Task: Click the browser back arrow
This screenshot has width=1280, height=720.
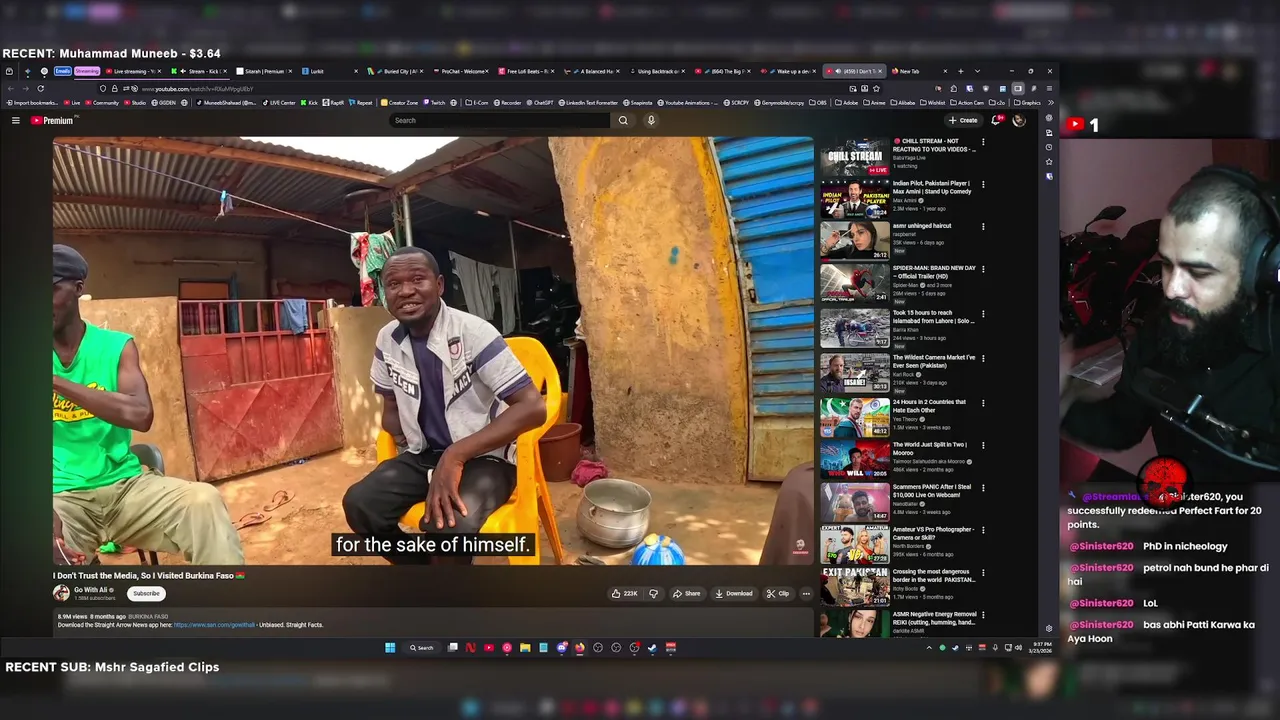Action: click(9, 88)
